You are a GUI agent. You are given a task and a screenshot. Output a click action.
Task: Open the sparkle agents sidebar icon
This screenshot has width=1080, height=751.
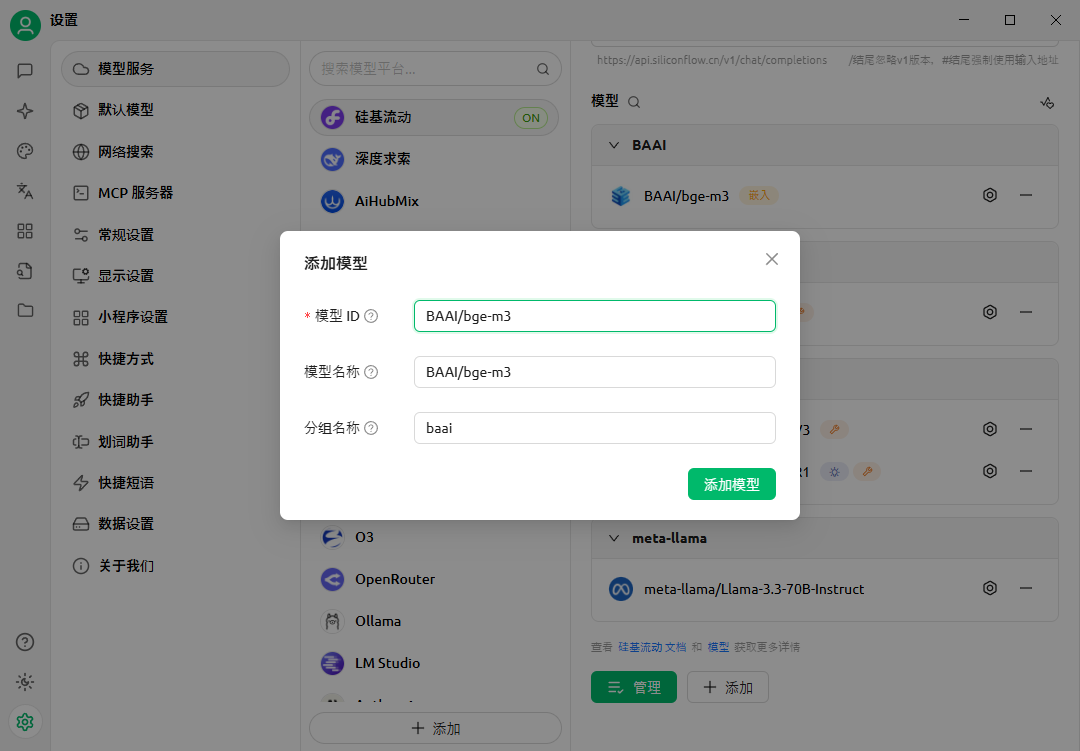point(25,111)
